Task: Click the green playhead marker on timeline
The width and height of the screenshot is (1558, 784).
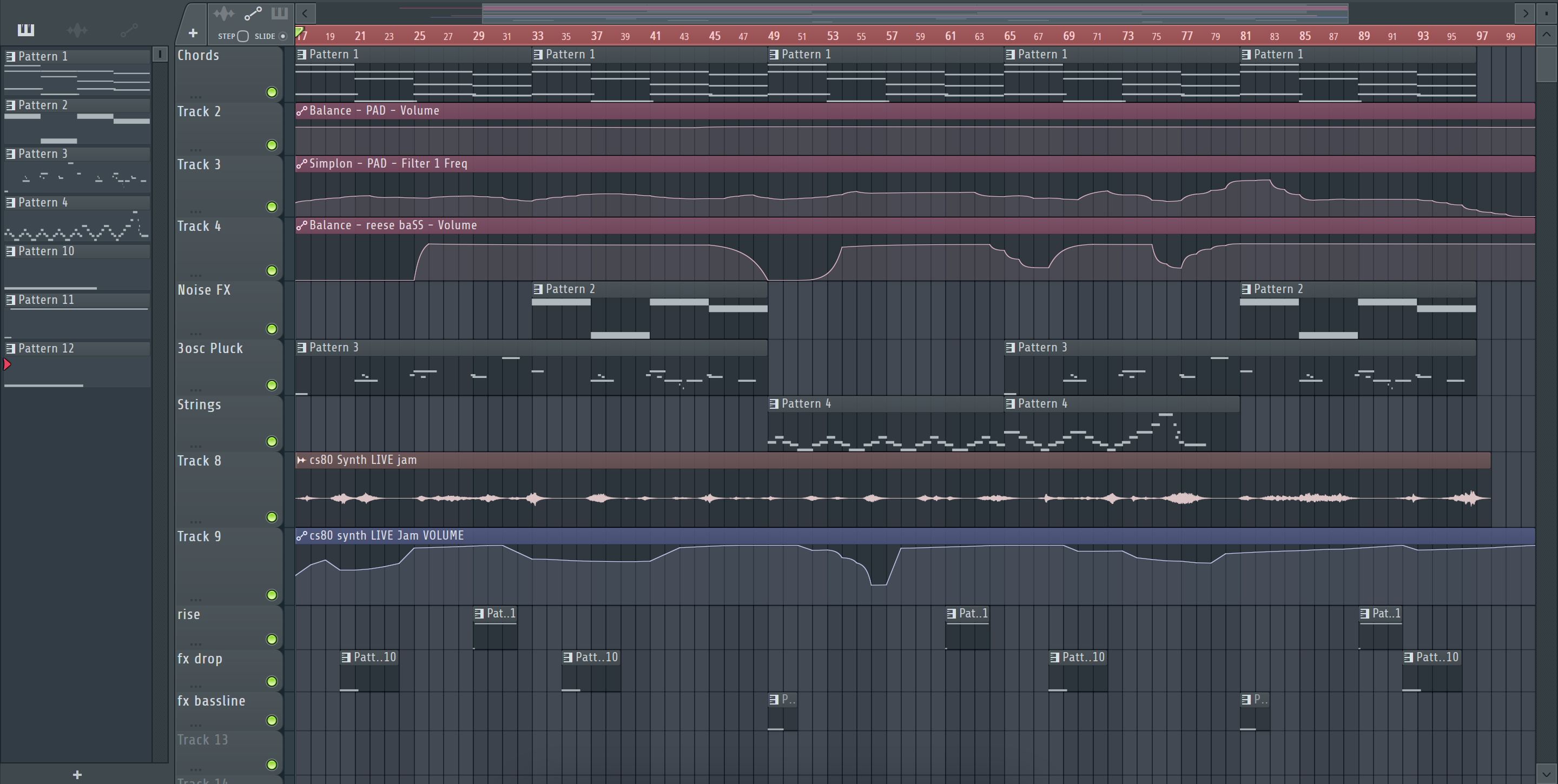Action: (x=299, y=31)
